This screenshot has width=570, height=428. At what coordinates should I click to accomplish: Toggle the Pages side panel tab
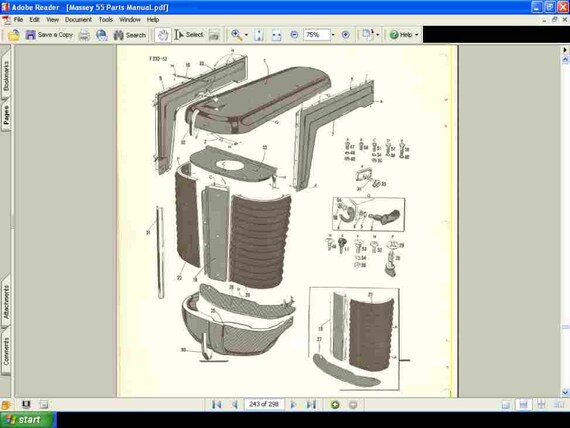click(x=6, y=115)
